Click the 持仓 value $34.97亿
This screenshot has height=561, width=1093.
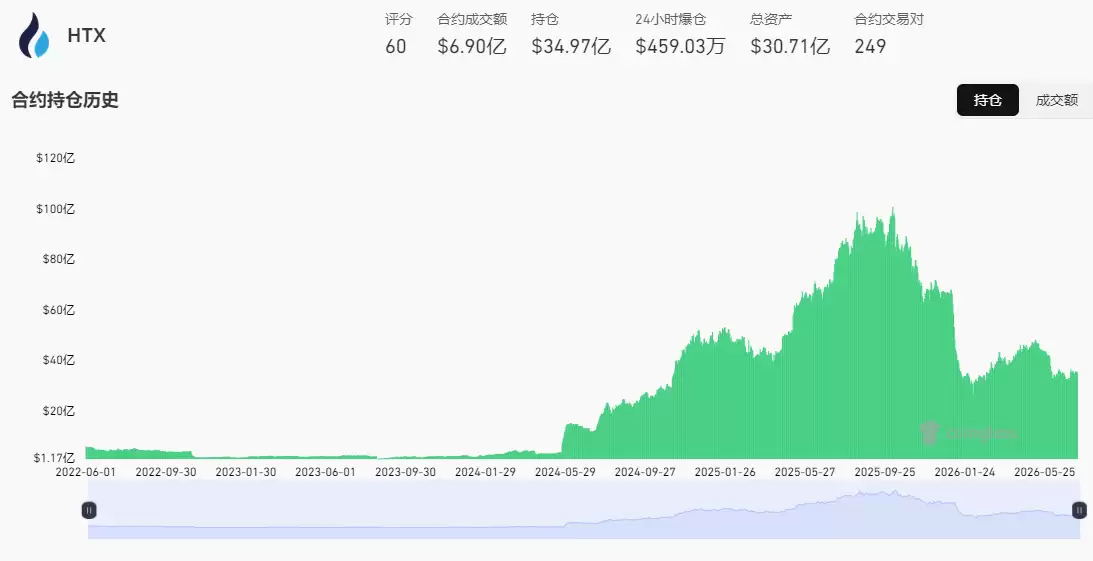[x=571, y=46]
